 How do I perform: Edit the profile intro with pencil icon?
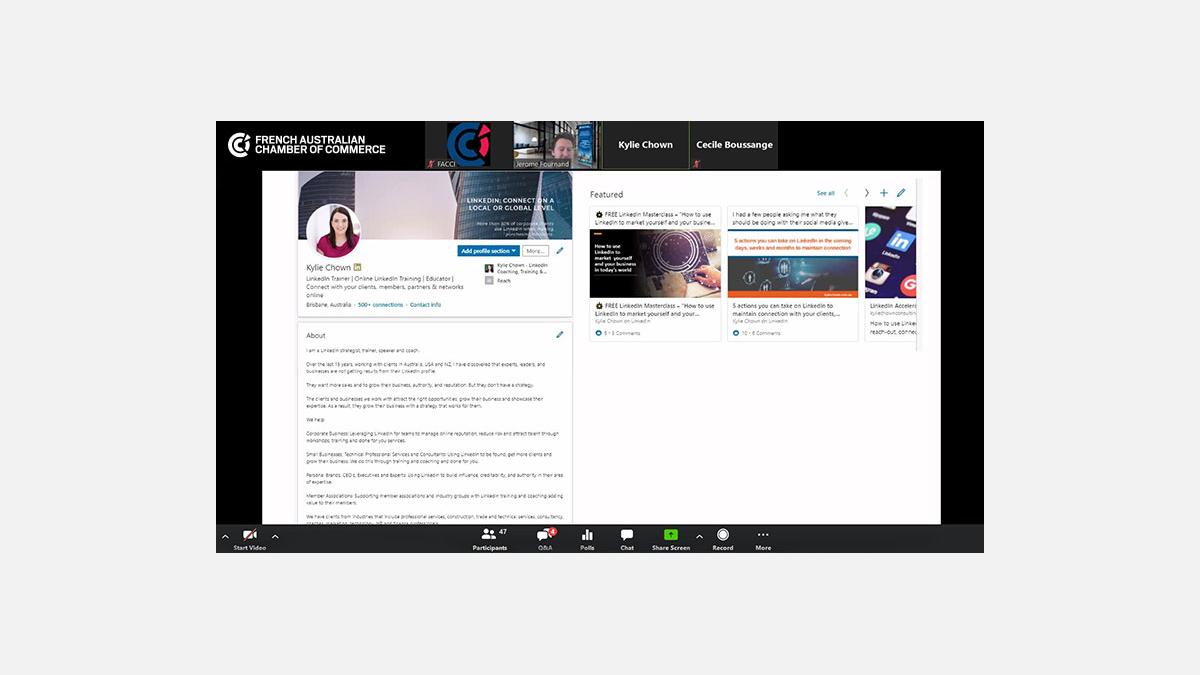(560, 251)
